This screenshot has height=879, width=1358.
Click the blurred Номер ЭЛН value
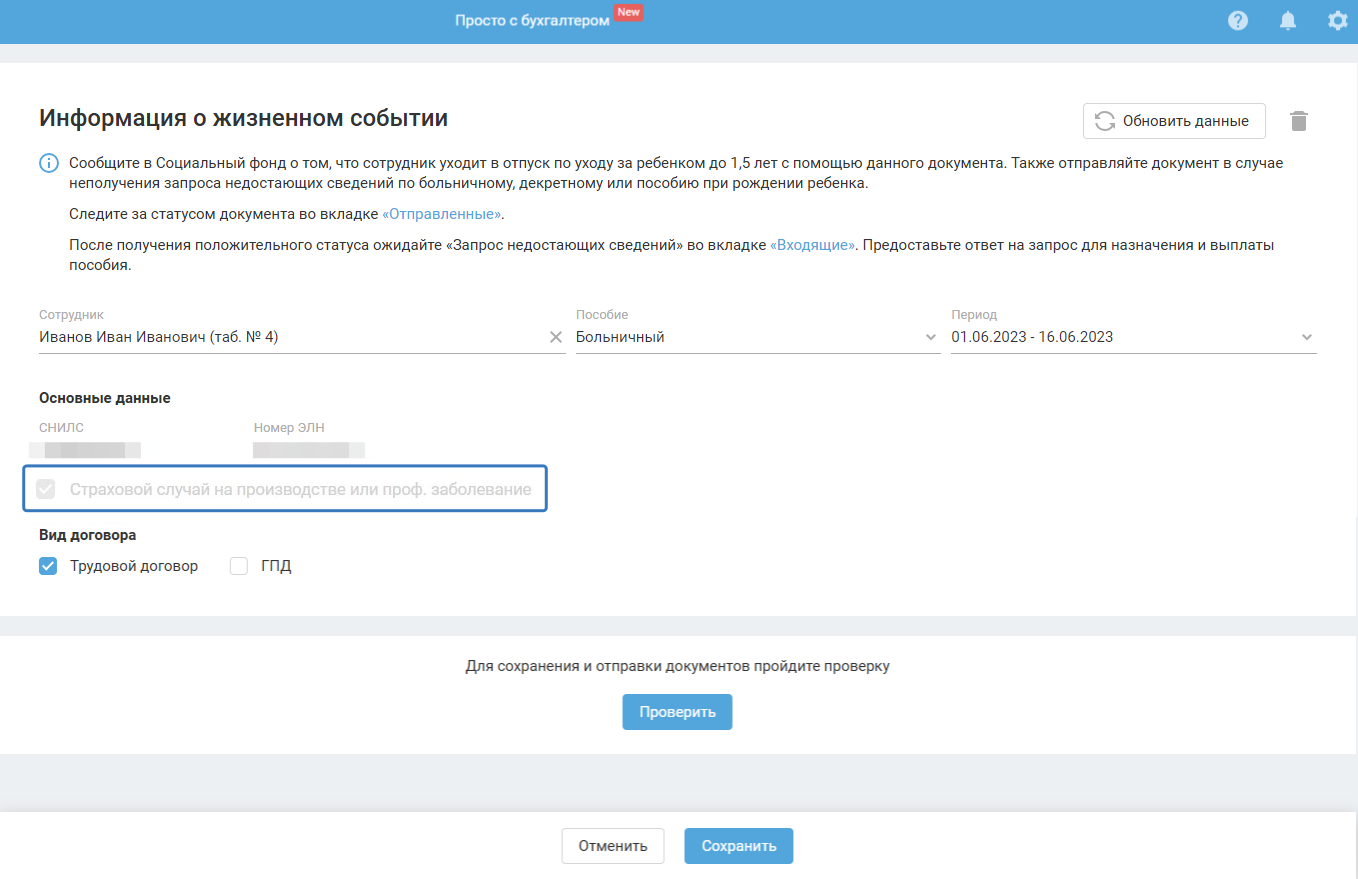pyautogui.click(x=309, y=450)
